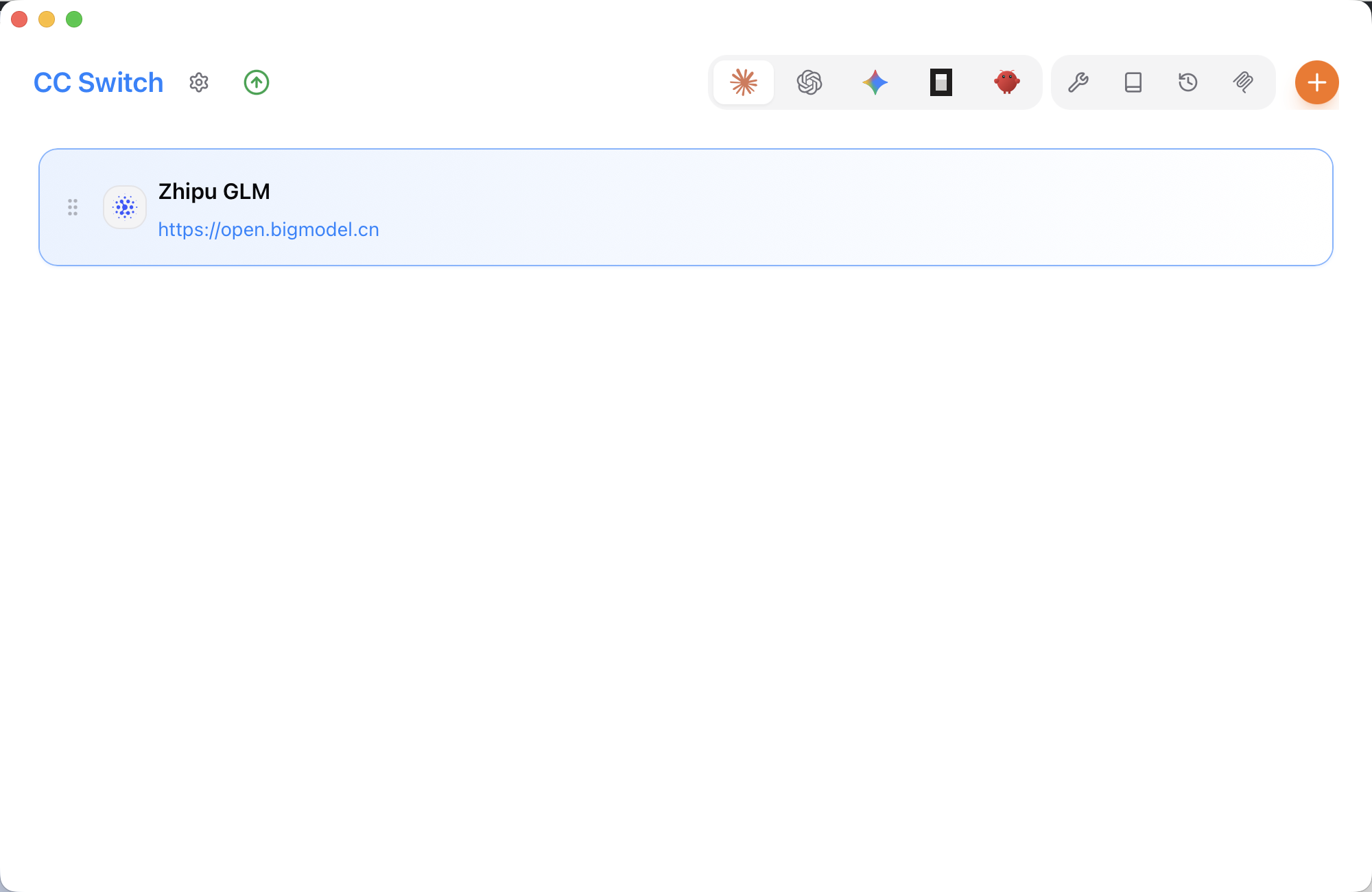Open settings via the gear icon
The width and height of the screenshot is (1372, 892).
click(x=199, y=82)
